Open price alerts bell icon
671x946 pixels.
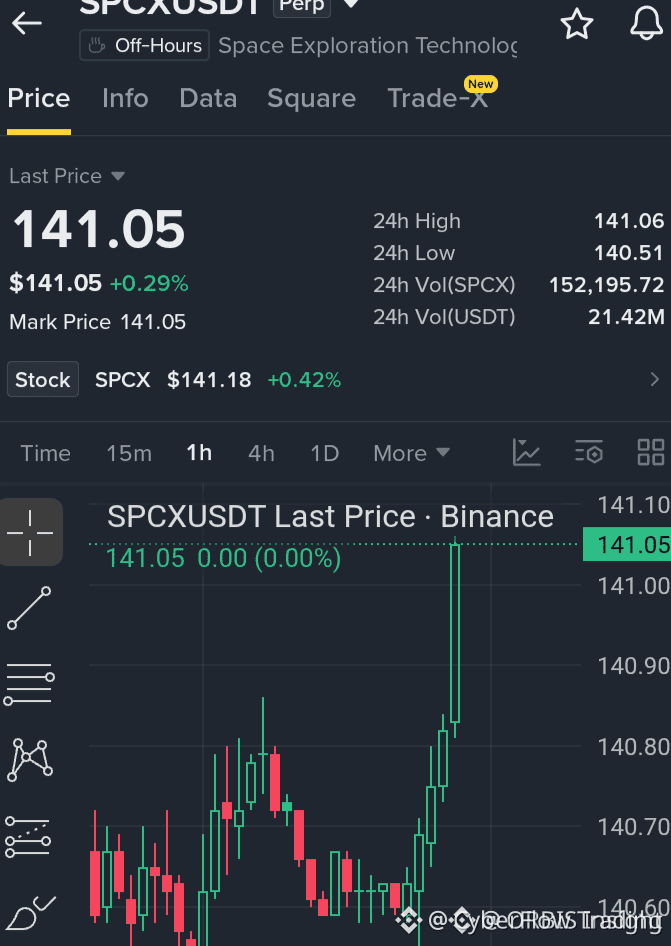646,24
